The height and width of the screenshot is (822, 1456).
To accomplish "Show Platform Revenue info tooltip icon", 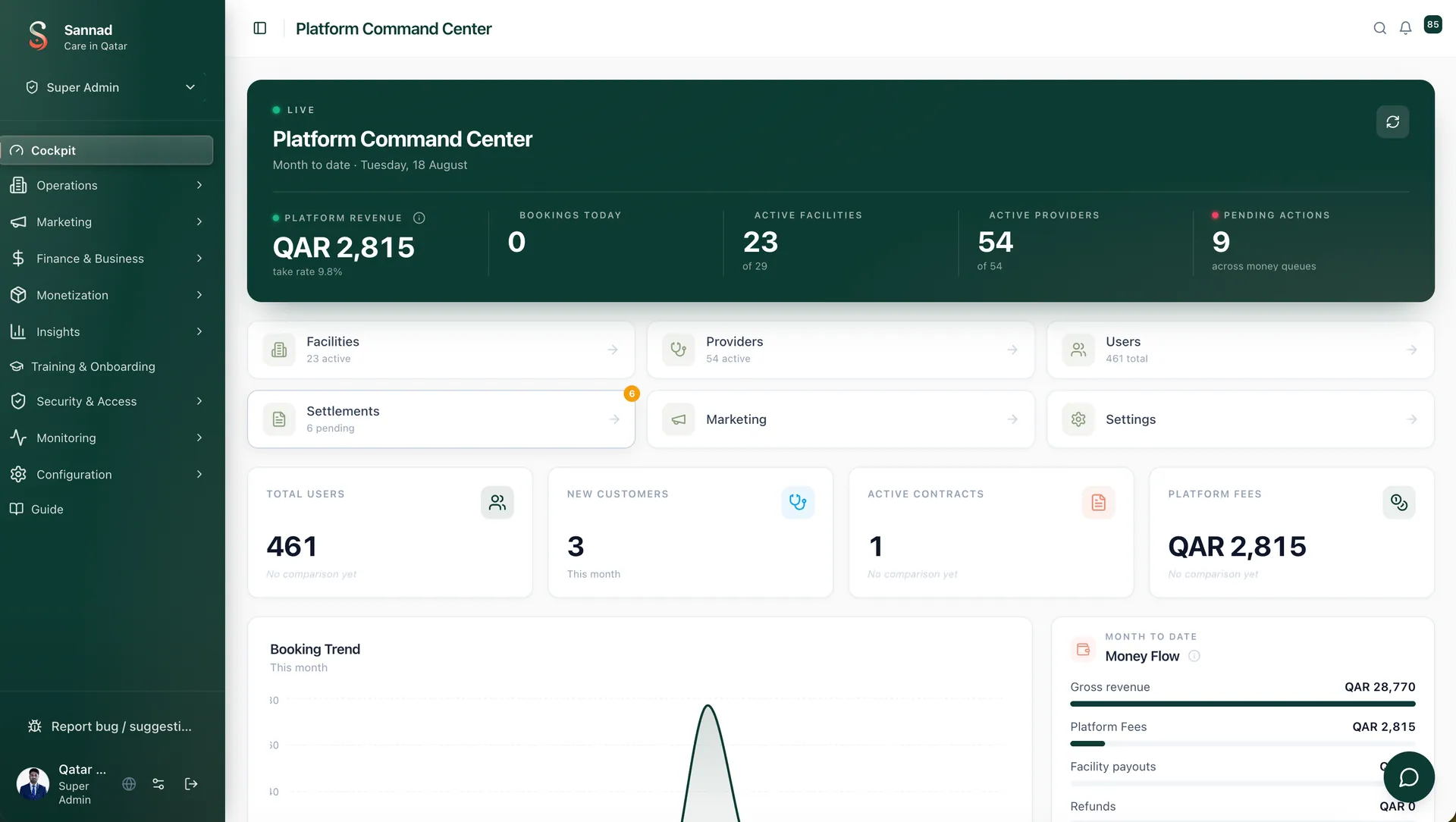I will click(419, 218).
